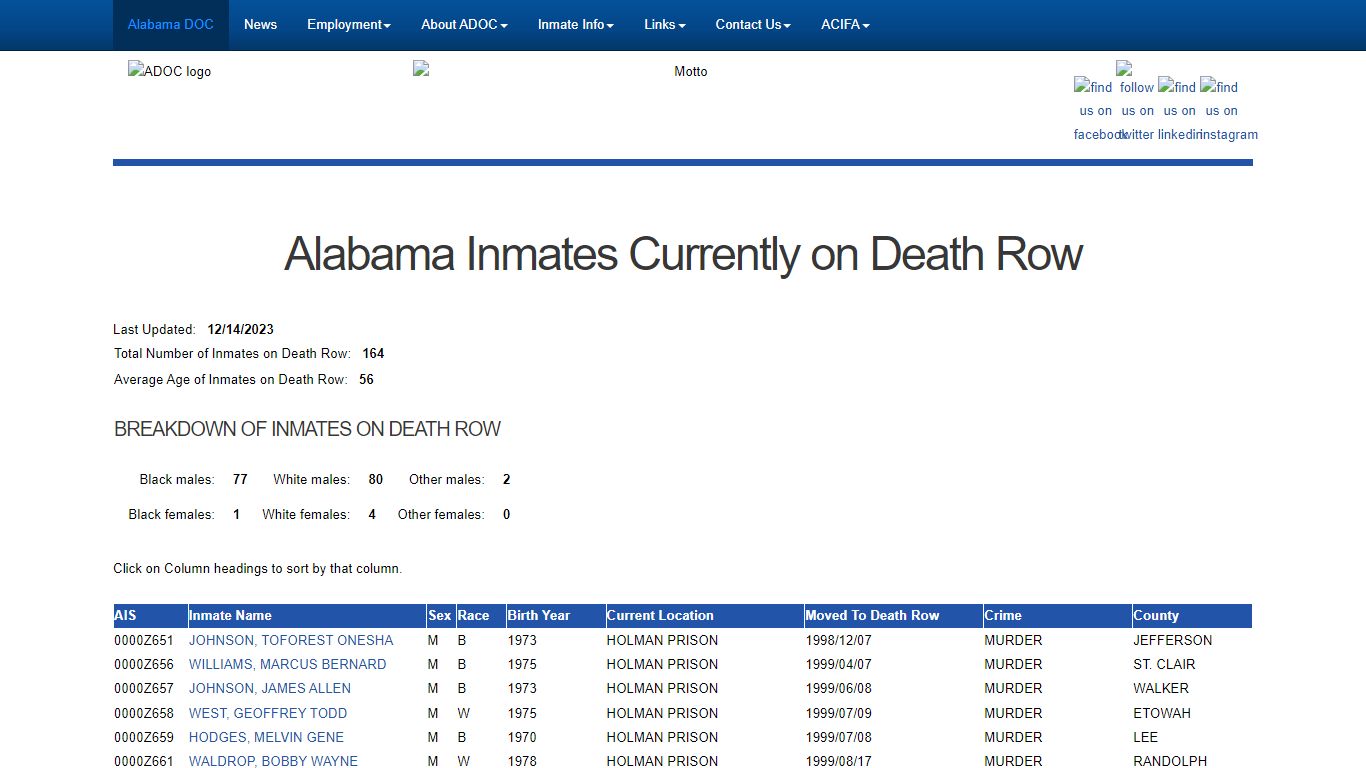
Task: Click the JEFFERSON county cell
Action: pyautogui.click(x=1172, y=640)
